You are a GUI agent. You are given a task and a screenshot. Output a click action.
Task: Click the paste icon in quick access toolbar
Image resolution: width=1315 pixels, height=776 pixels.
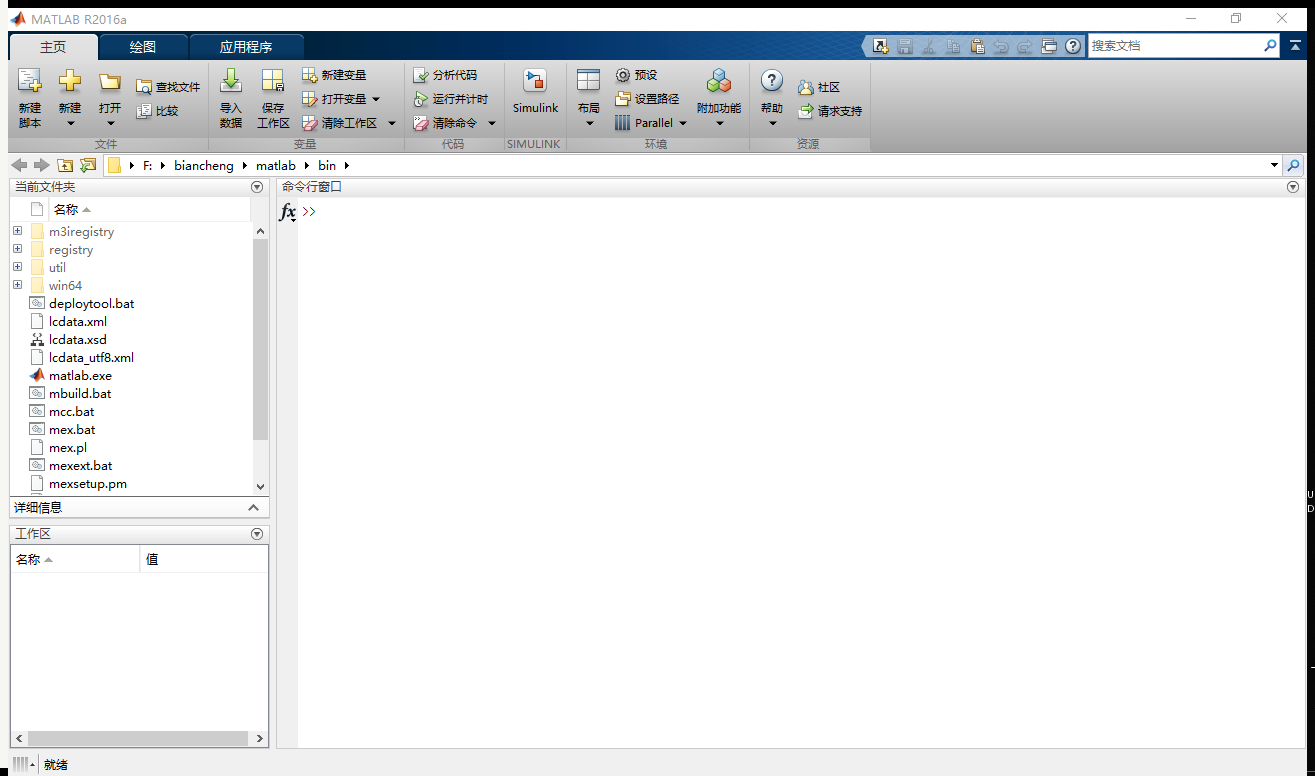coord(977,46)
